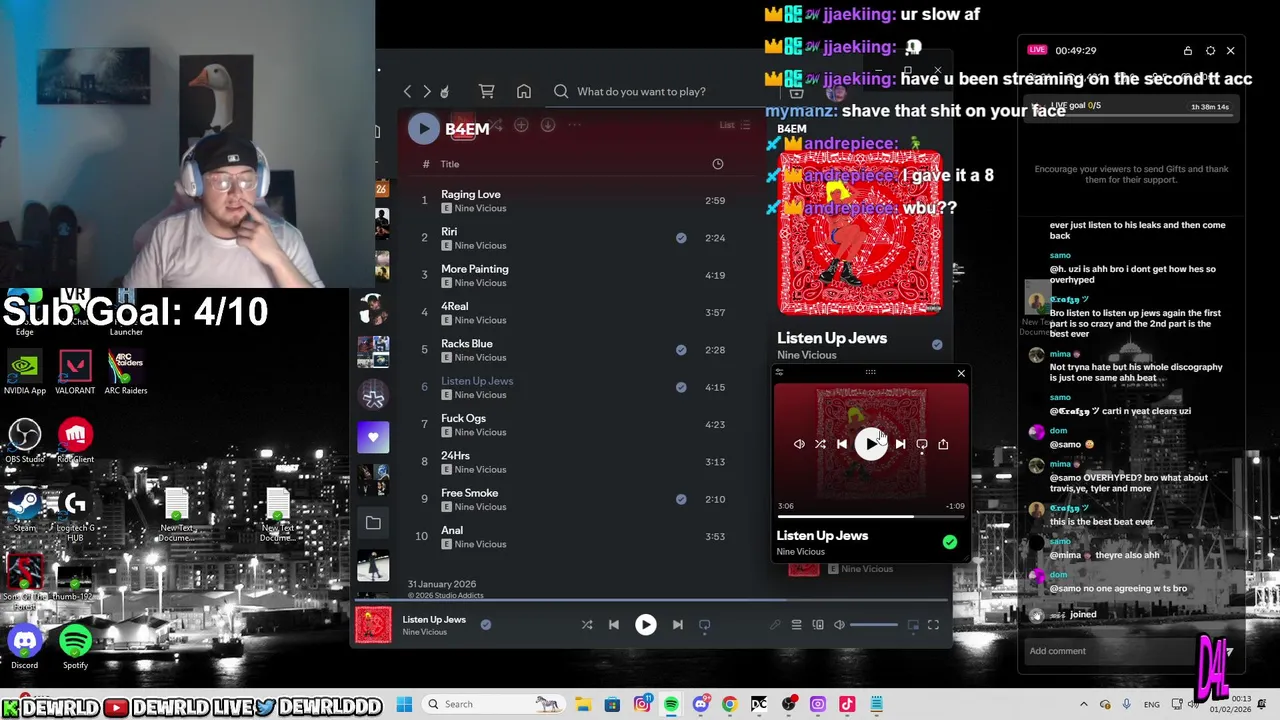The height and width of the screenshot is (720, 1280).
Task: Click the miniplayer progress bar
Action: (870, 517)
